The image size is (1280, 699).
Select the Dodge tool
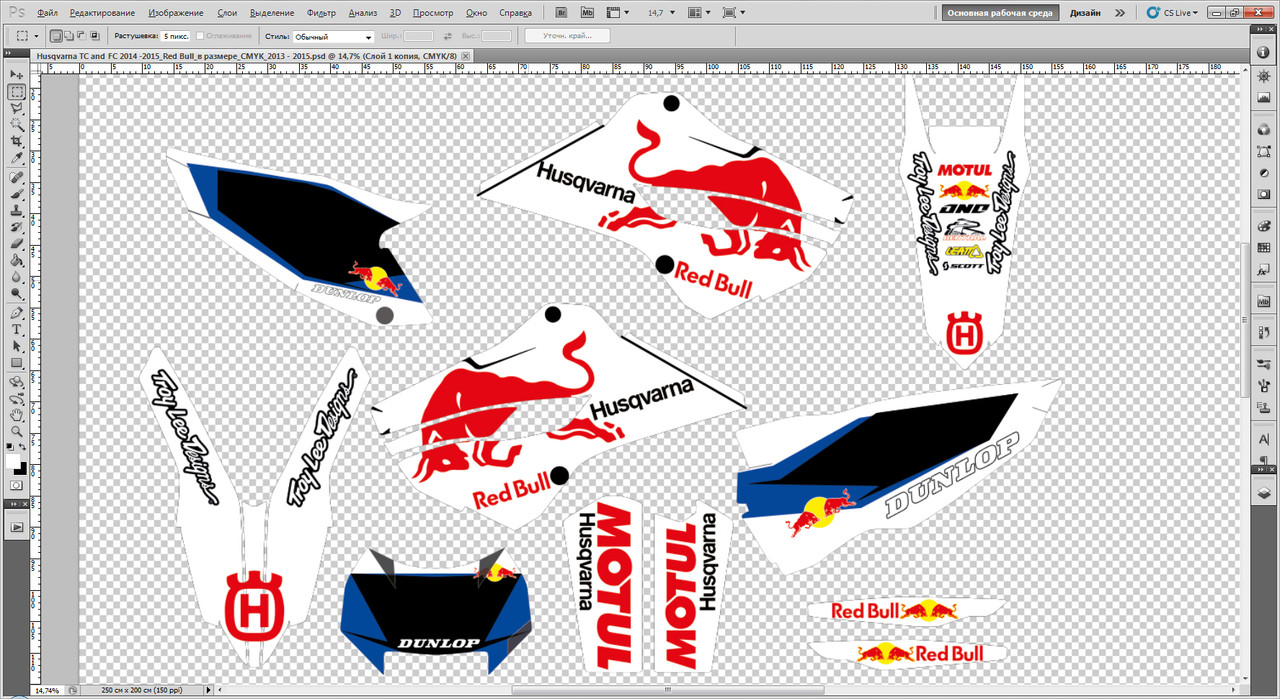17,293
